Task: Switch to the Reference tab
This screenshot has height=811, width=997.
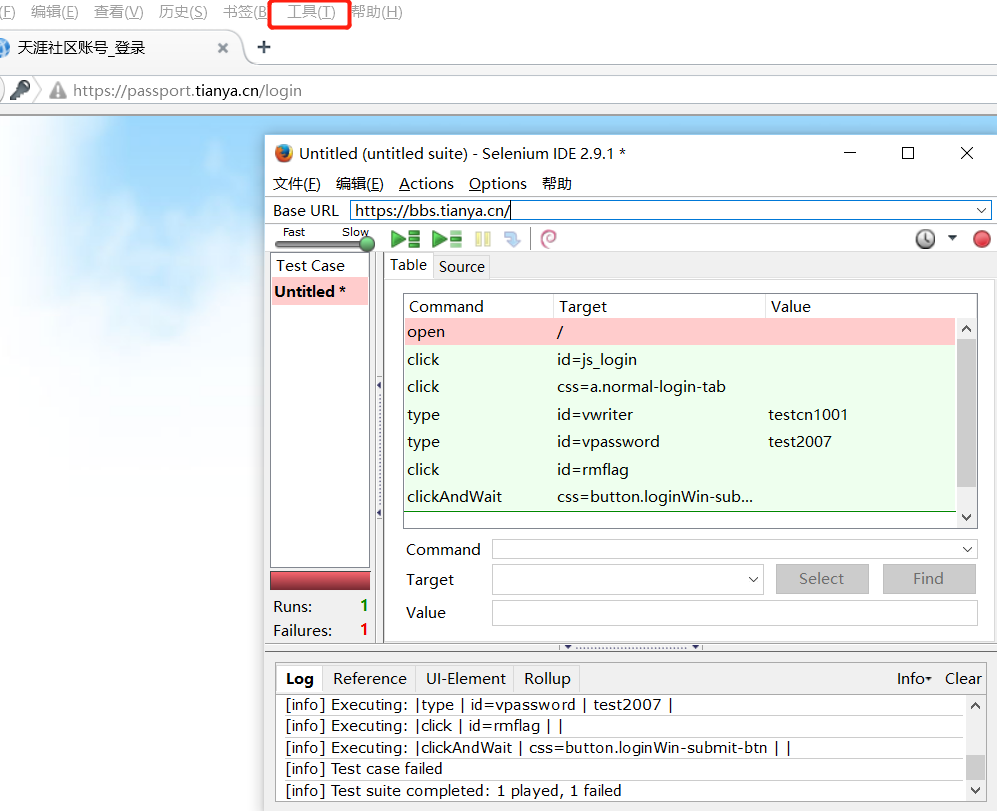Action: coord(369,679)
